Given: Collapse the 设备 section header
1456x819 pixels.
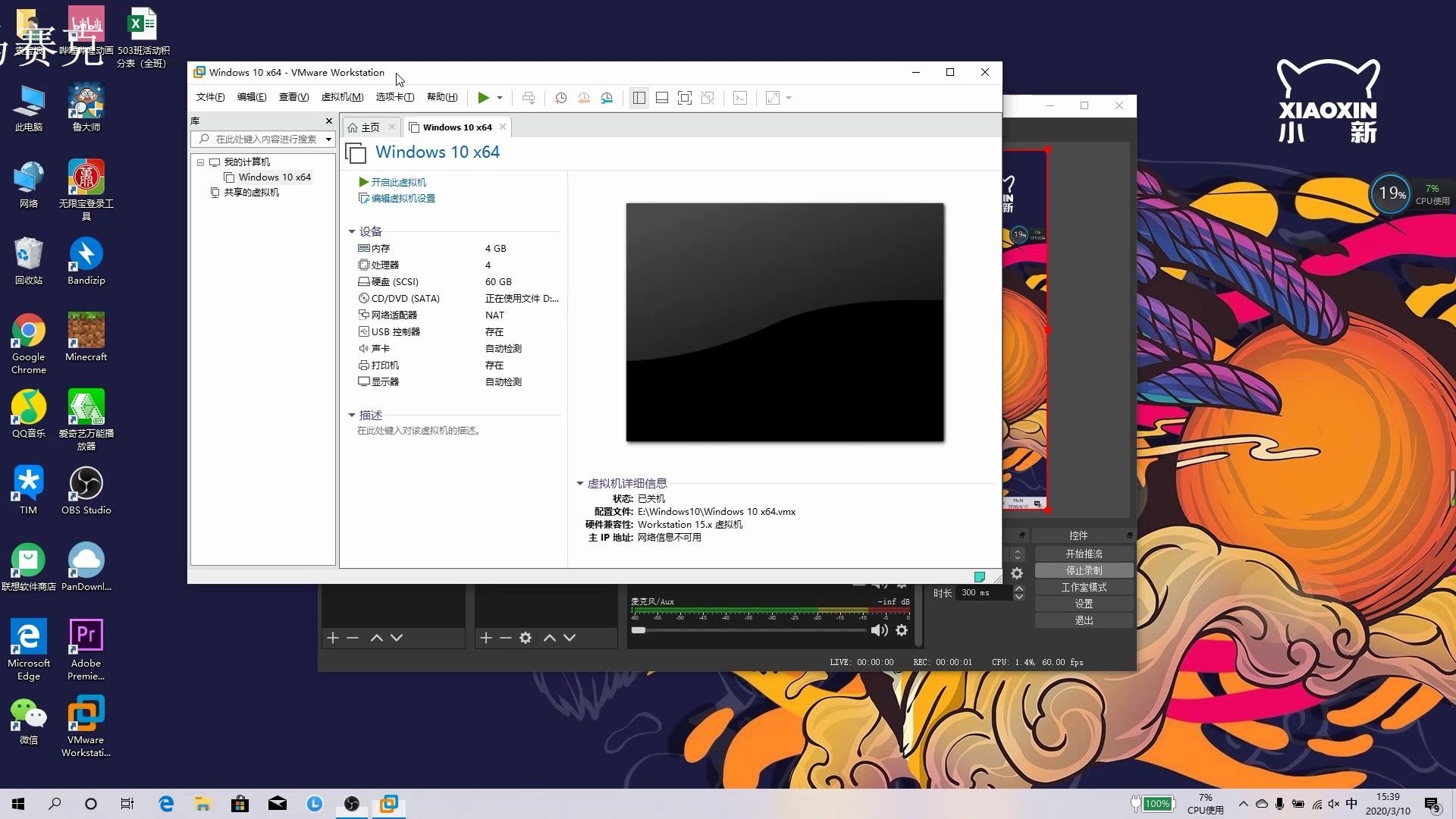Looking at the screenshot, I should (352, 231).
